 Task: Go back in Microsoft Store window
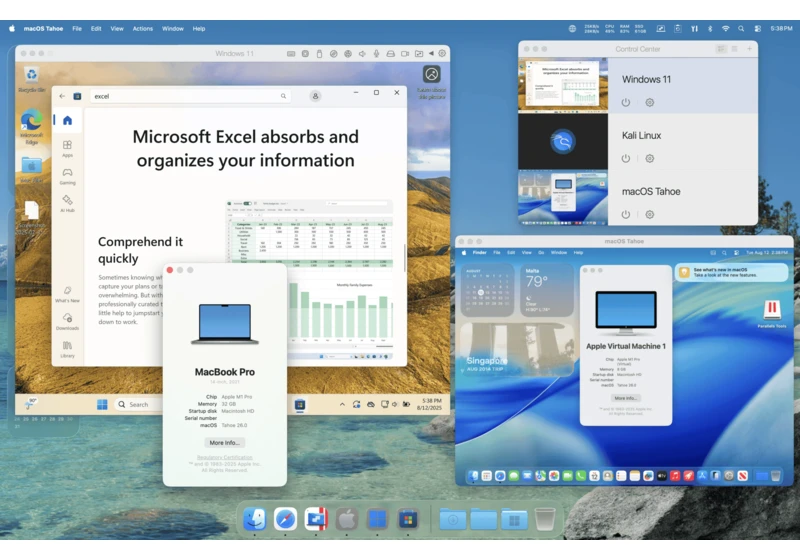coord(62,96)
